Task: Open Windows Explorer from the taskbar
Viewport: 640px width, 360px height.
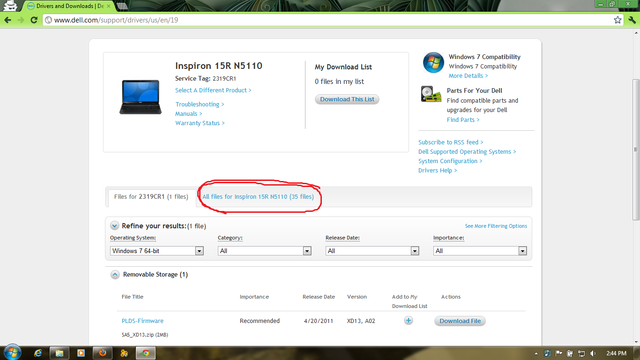Action: [59, 353]
